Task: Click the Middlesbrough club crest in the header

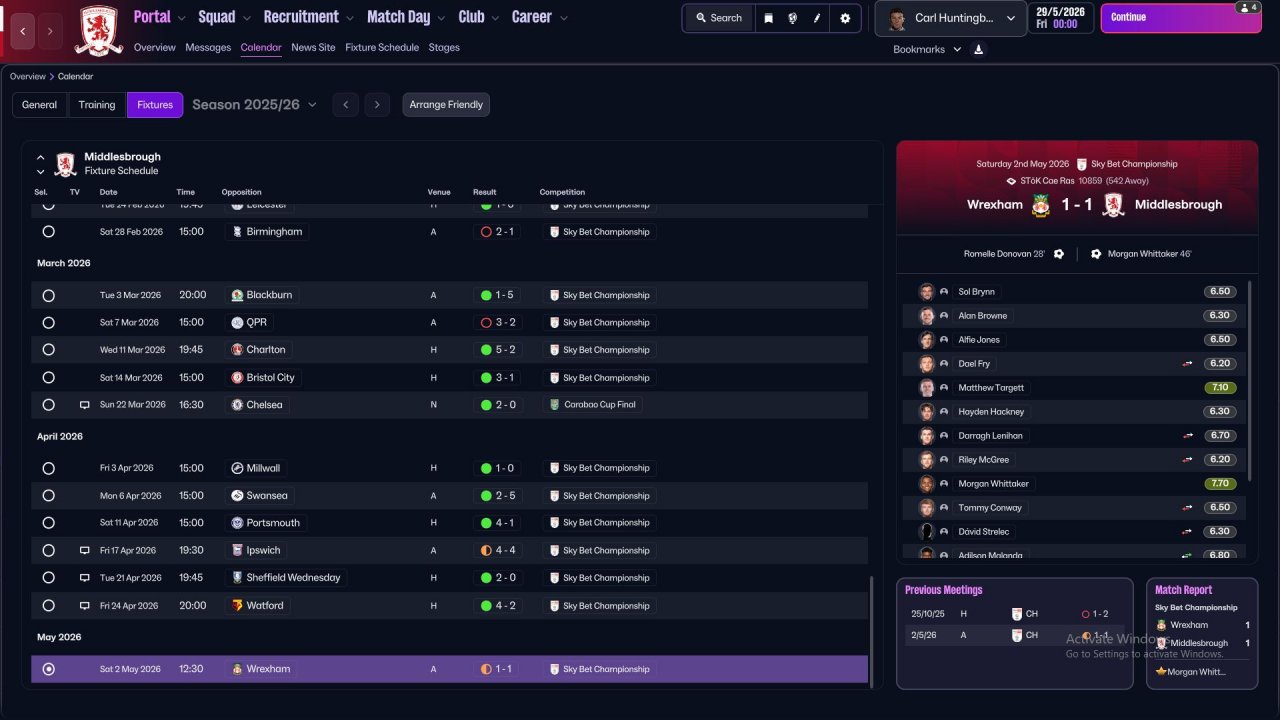Action: coord(99,30)
